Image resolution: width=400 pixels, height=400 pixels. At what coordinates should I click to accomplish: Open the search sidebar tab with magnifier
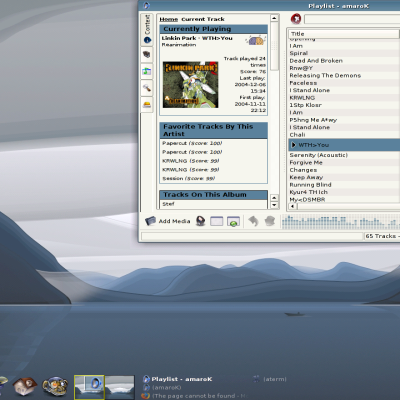point(147,88)
